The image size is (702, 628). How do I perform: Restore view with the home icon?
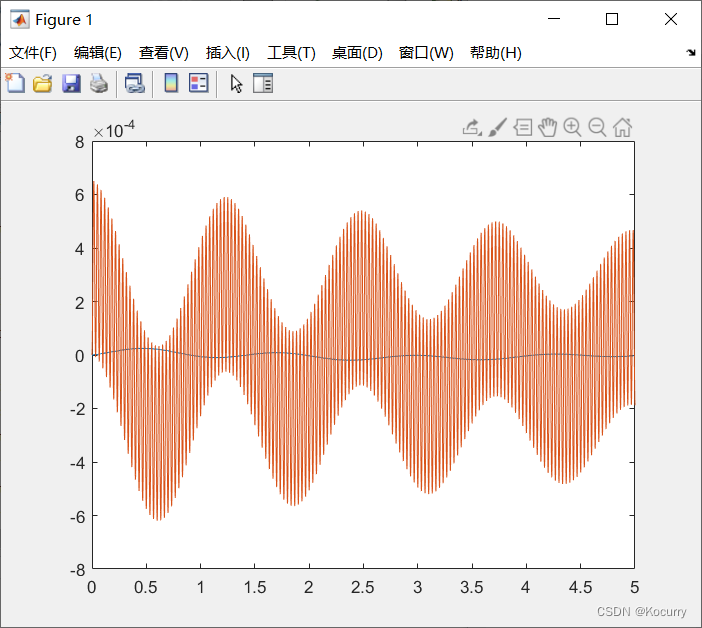(622, 128)
